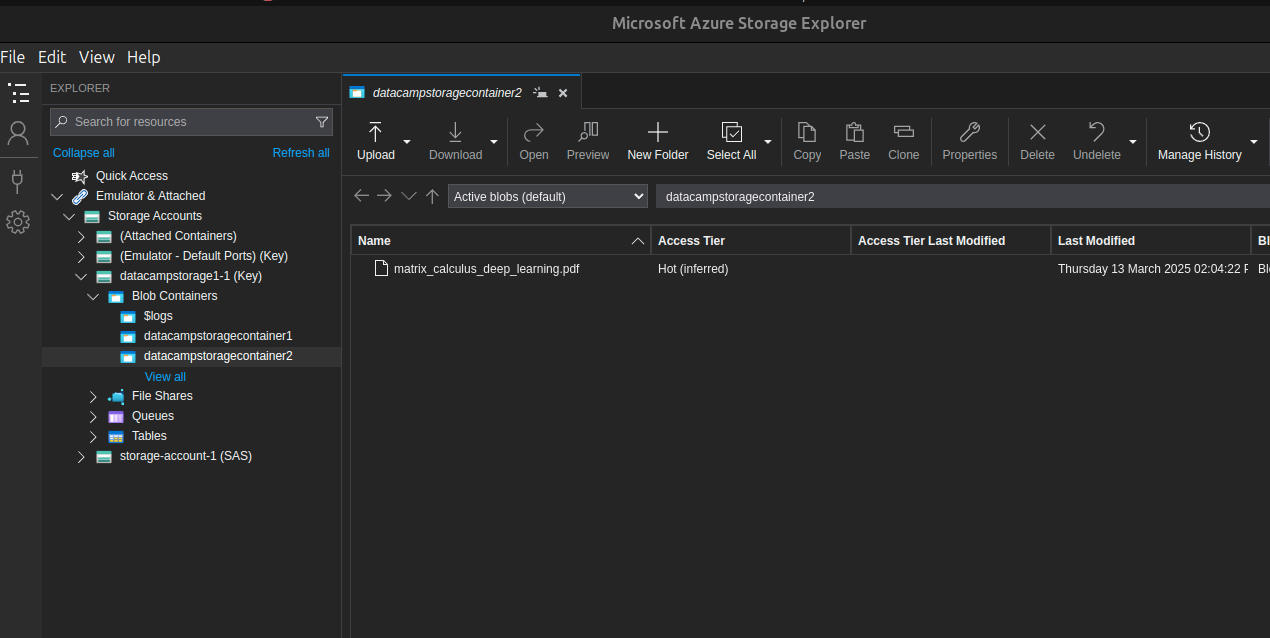The width and height of the screenshot is (1270, 638).
Task: Click the Refresh all link
Action: pyautogui.click(x=301, y=153)
